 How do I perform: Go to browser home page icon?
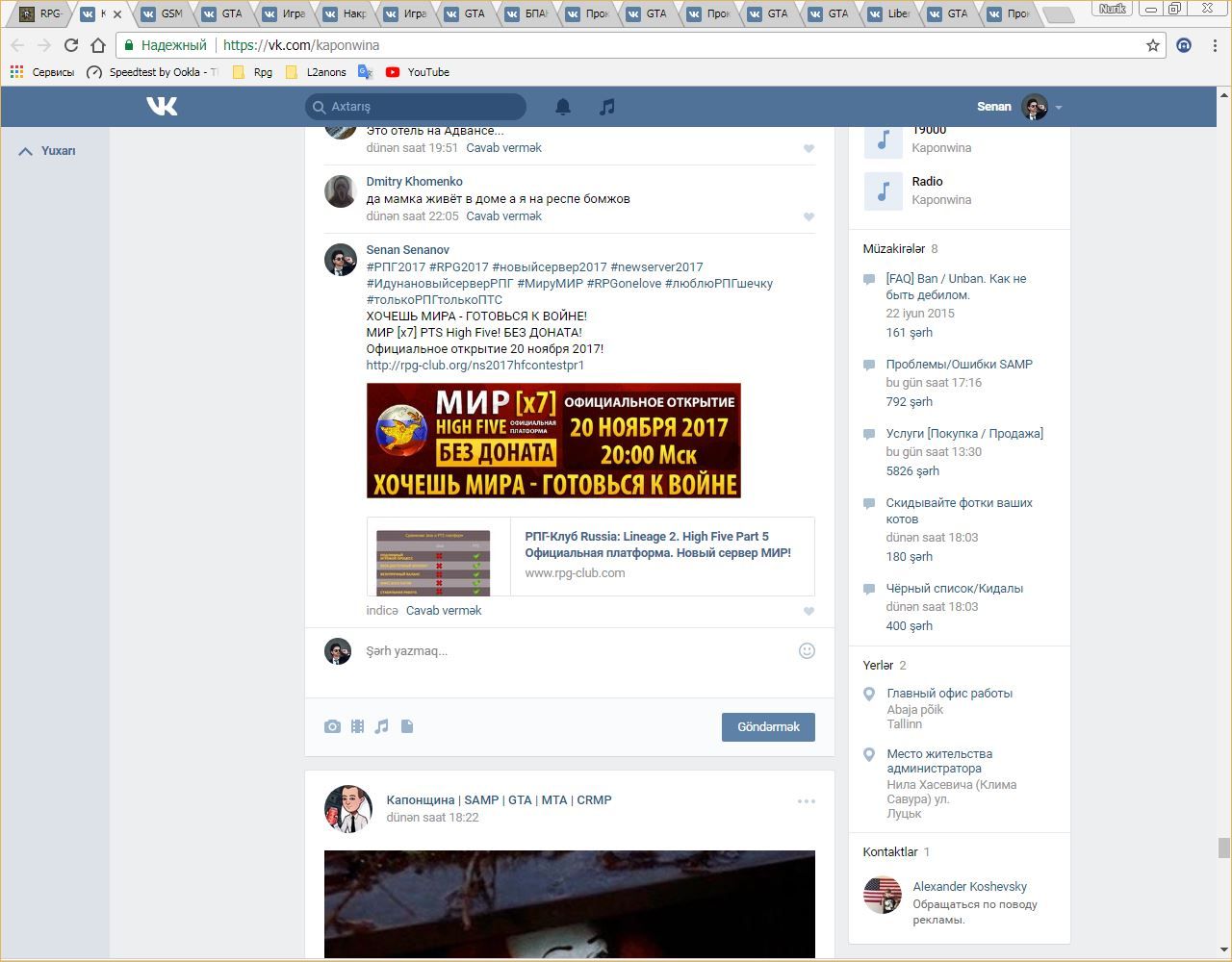[x=98, y=45]
